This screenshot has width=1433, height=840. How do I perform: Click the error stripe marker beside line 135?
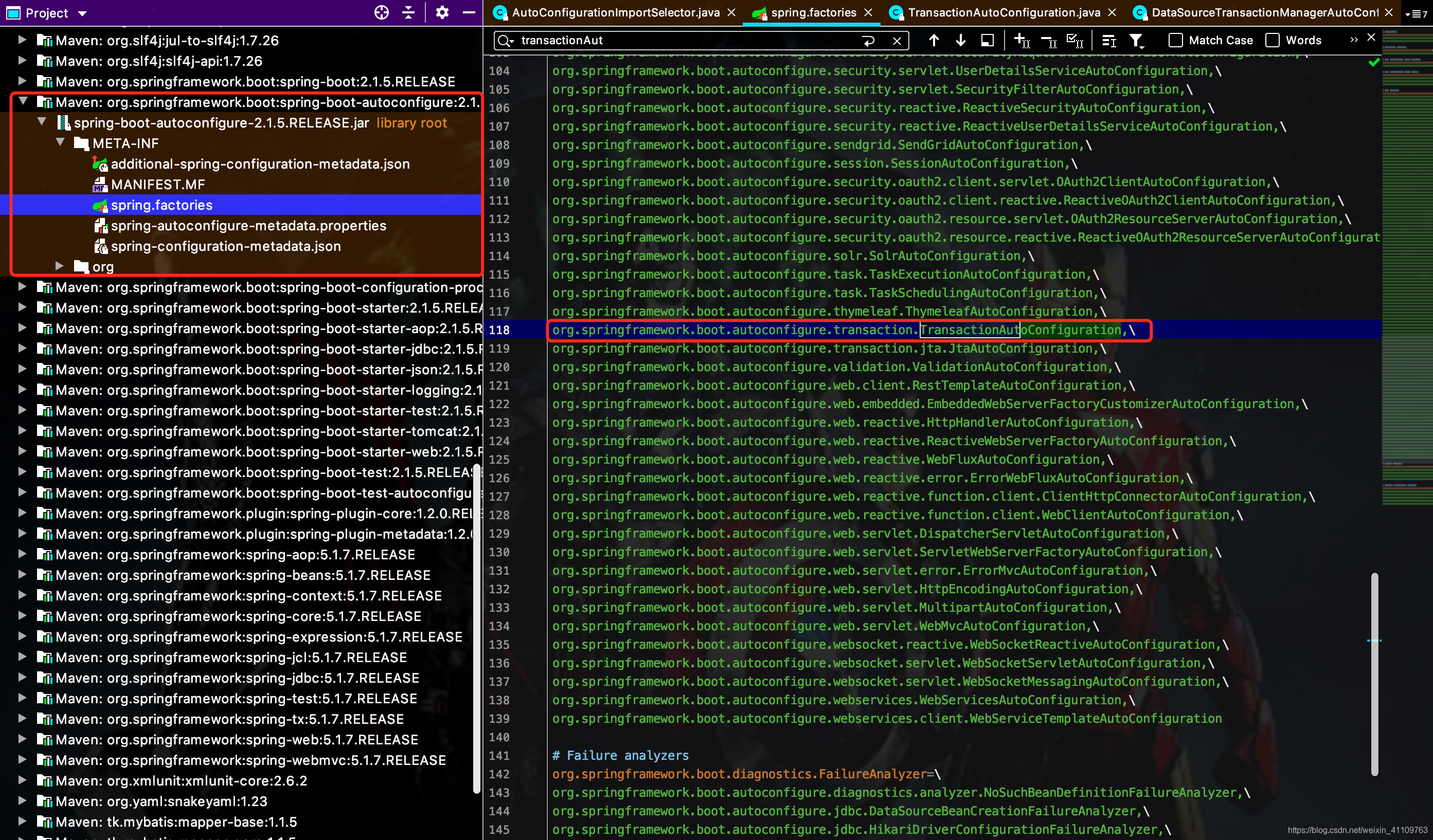[1374, 641]
